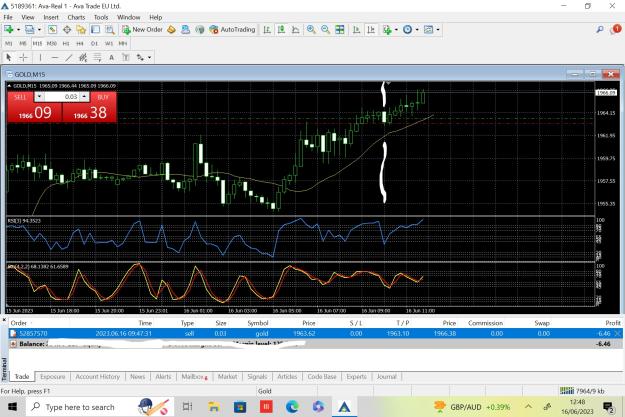
Task: Select the Text tool A
Action: [112, 57]
